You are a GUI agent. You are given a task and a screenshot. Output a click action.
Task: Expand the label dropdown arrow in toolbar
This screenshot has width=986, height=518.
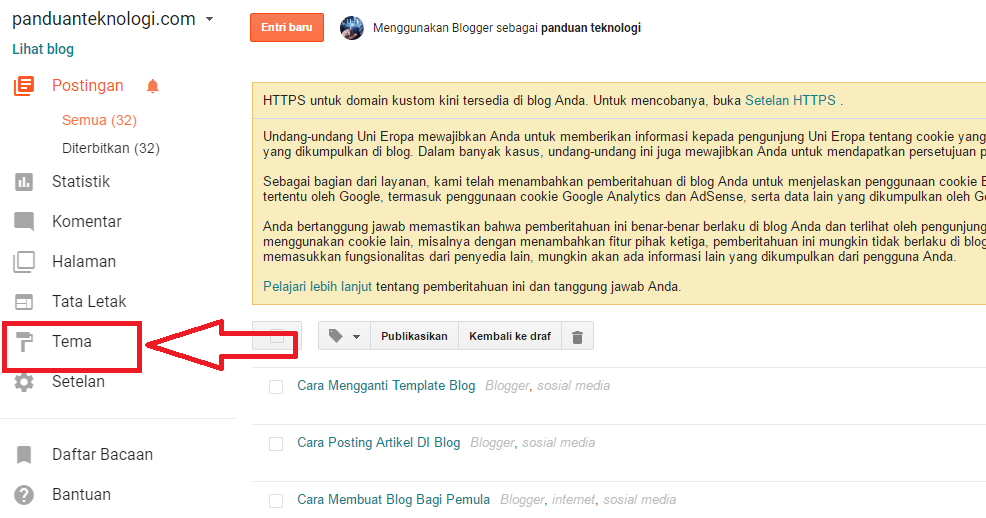(357, 337)
